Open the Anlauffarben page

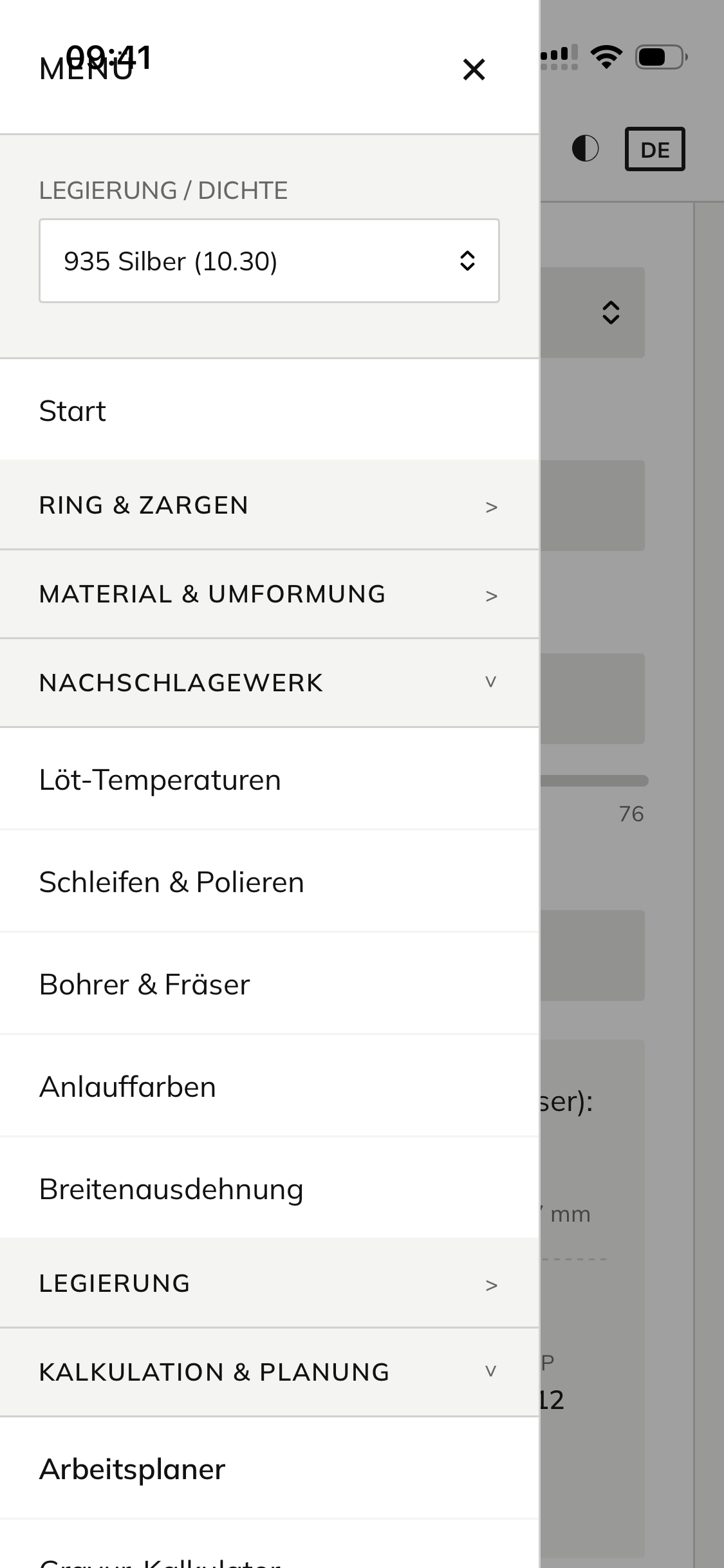point(127,1087)
